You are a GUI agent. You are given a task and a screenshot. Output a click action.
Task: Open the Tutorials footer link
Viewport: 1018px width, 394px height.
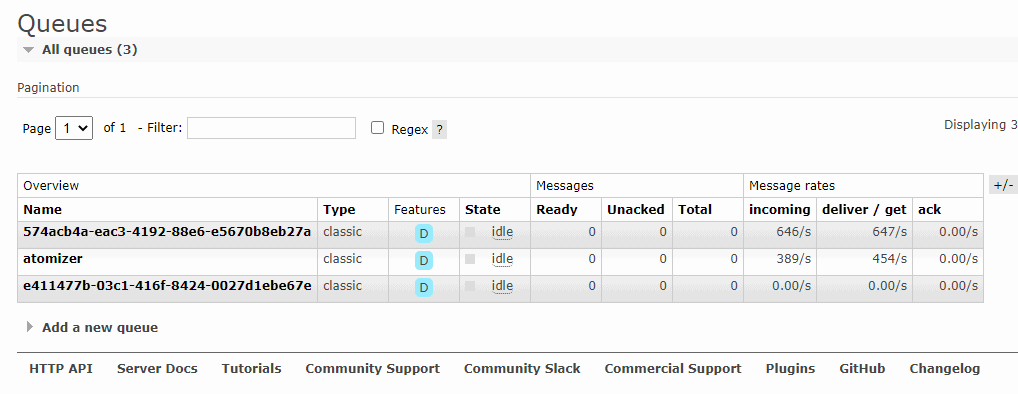251,369
